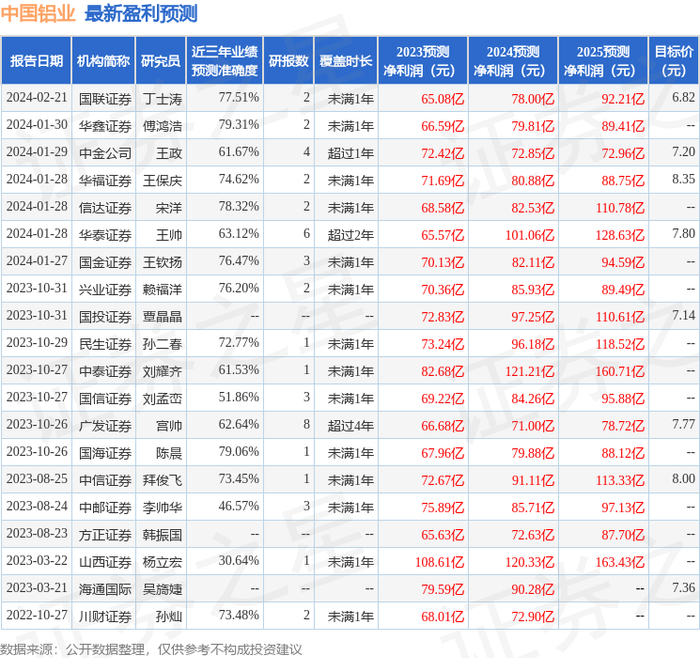This screenshot has width=700, height=658.
Task: Click analyst name 傅鸿浩
Action: click(162, 126)
